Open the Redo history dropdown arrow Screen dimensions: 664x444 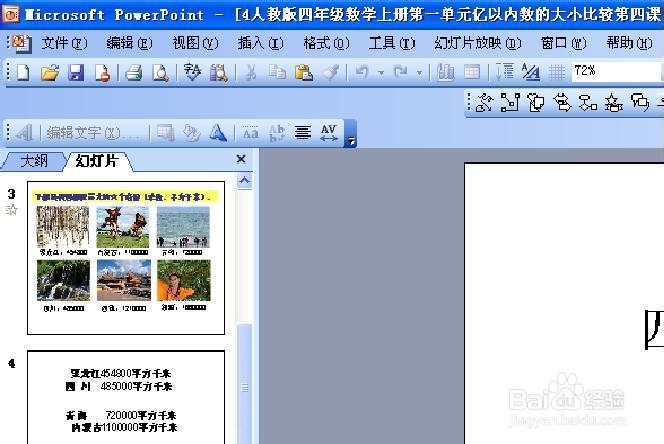(x=419, y=73)
